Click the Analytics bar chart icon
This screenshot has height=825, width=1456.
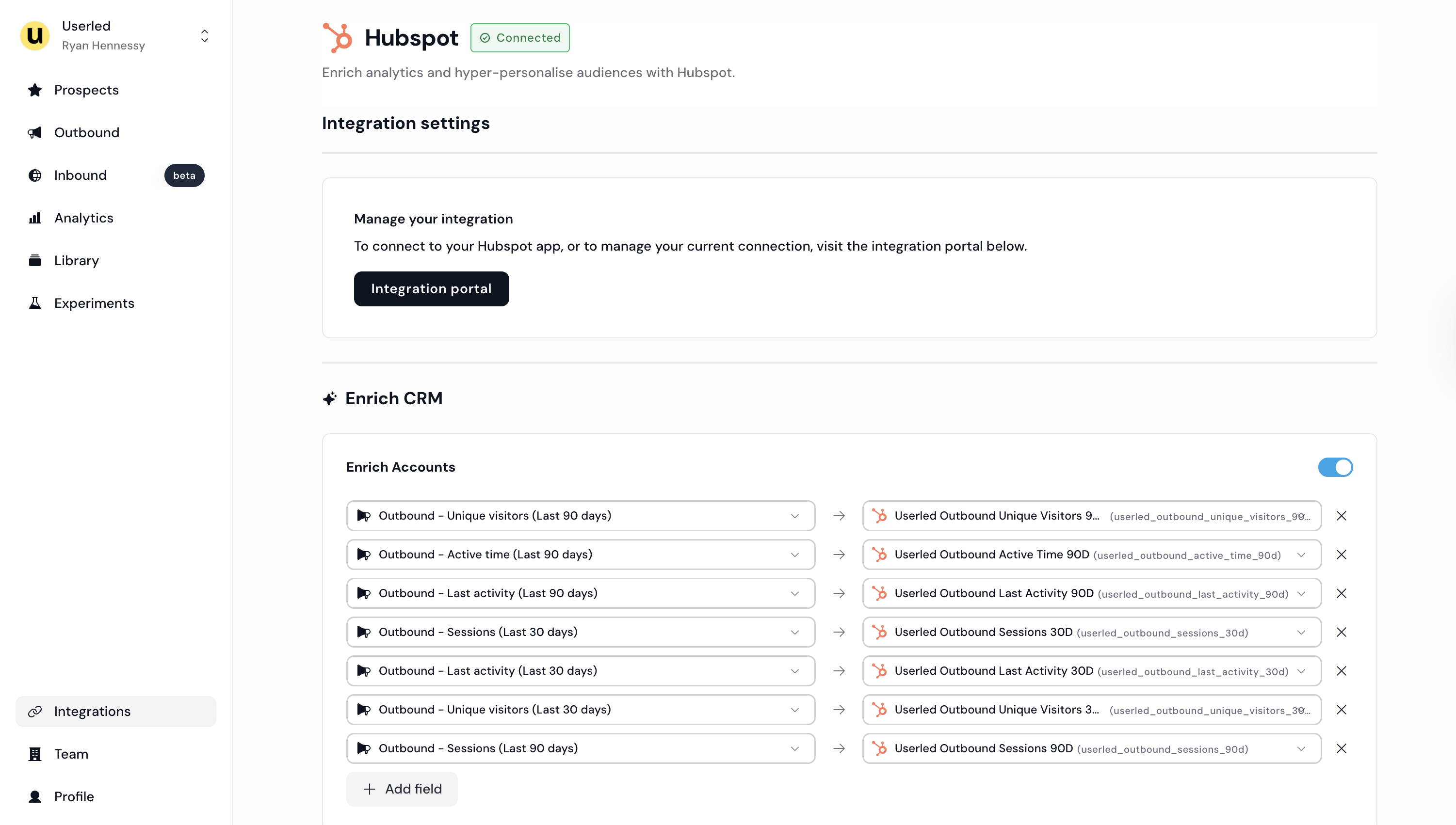coord(35,218)
